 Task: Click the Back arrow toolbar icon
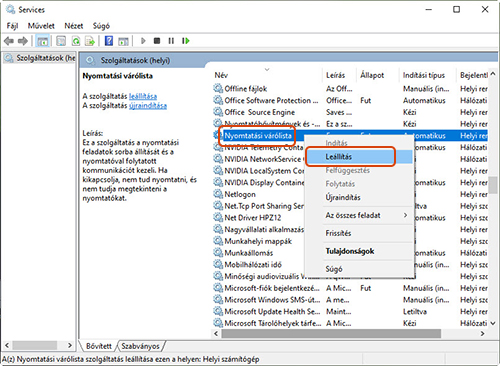(x=9, y=41)
